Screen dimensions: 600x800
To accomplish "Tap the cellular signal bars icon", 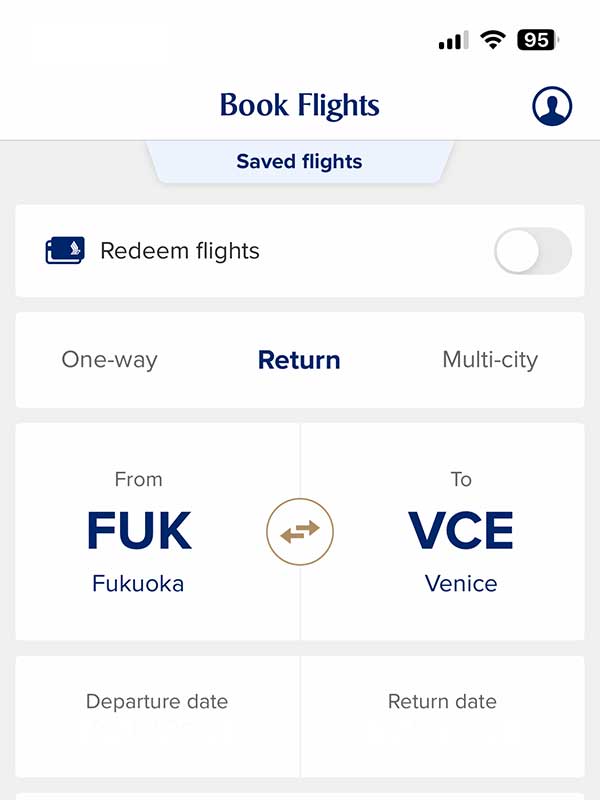I will 453,40.
